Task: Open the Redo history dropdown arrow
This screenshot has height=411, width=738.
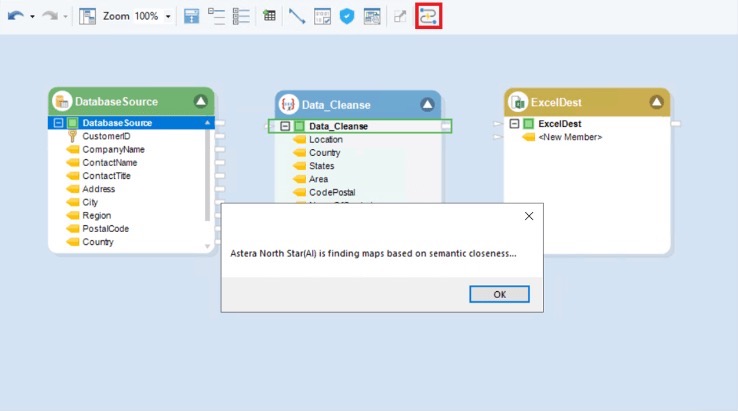Action: [65, 16]
